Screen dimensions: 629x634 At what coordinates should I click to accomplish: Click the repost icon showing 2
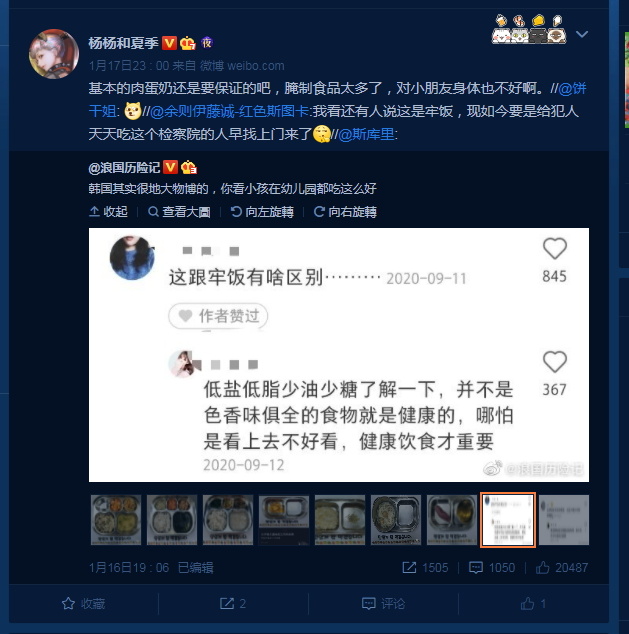coord(226,604)
